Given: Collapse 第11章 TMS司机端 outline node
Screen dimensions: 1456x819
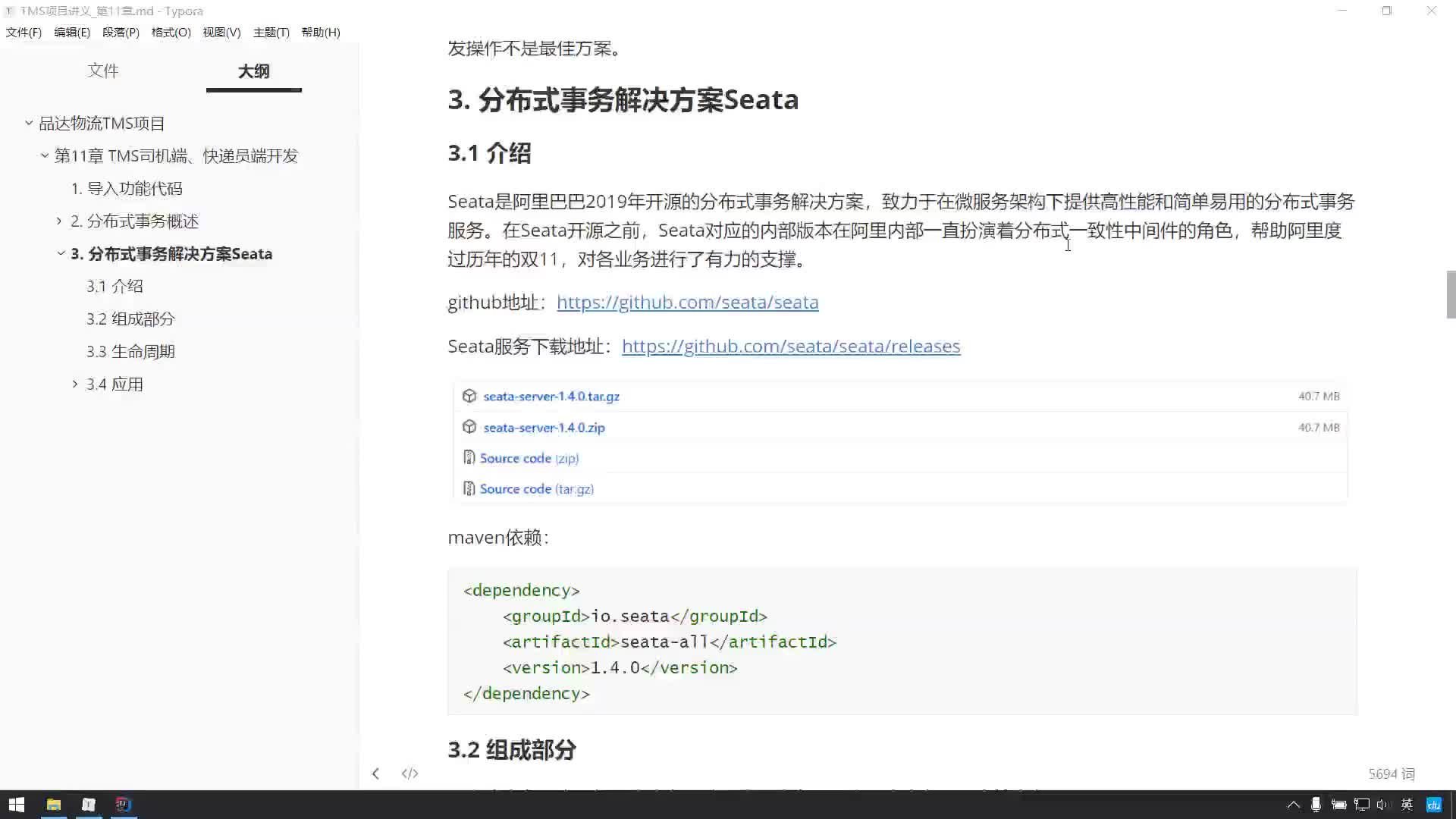Looking at the screenshot, I should point(45,155).
